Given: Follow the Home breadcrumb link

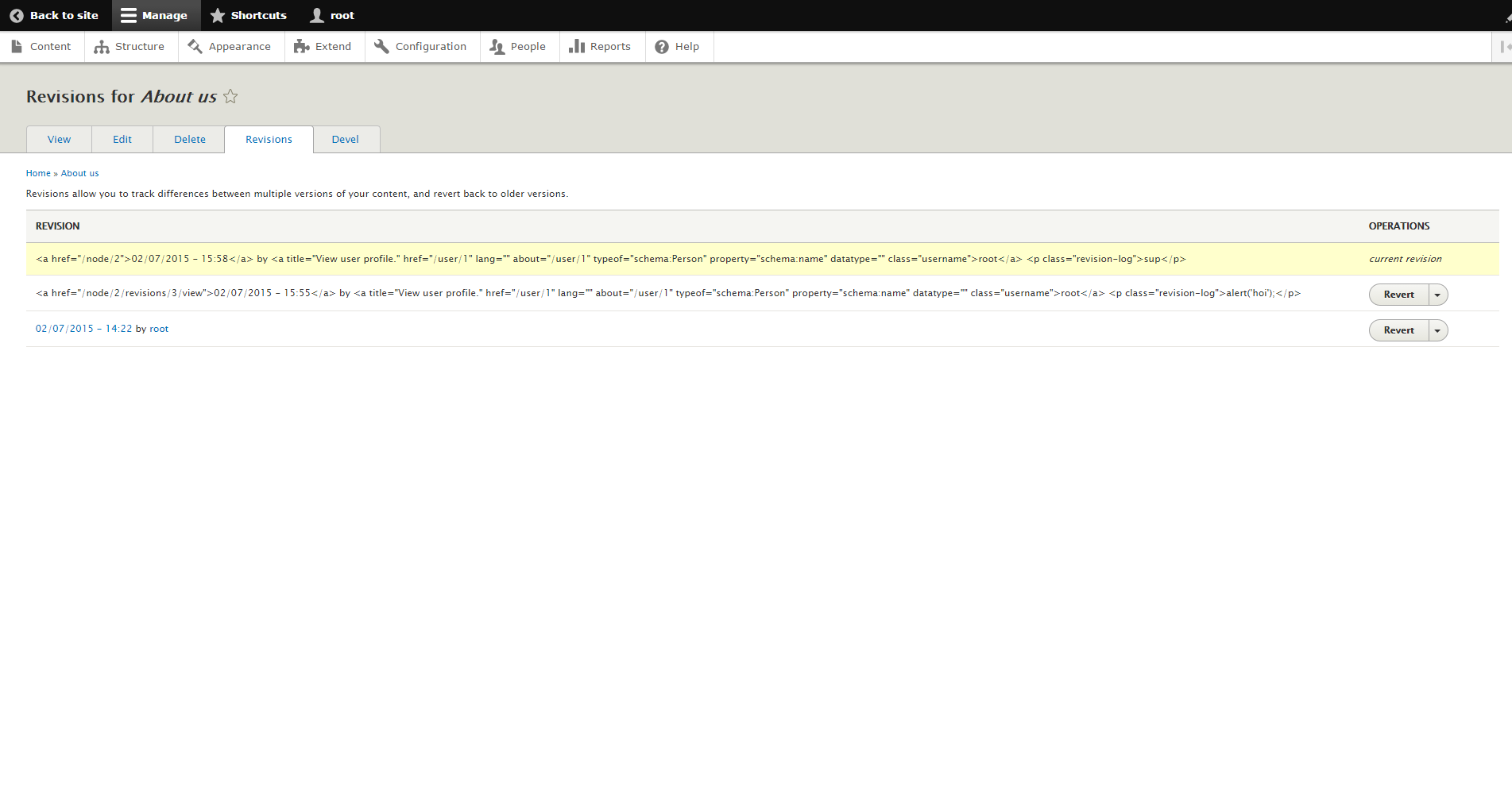Looking at the screenshot, I should click(37, 172).
